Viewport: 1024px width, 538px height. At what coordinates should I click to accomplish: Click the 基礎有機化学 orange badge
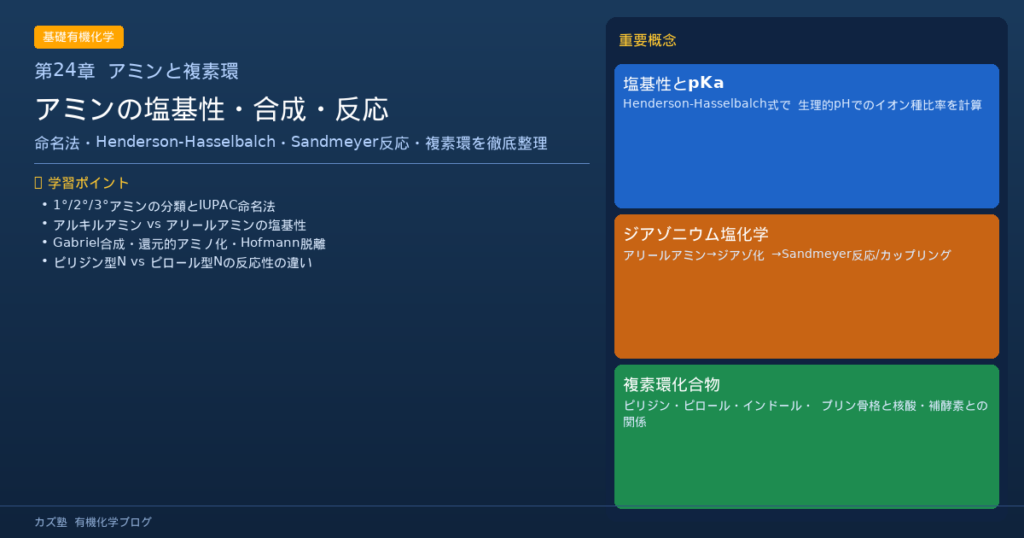pyautogui.click(x=78, y=37)
